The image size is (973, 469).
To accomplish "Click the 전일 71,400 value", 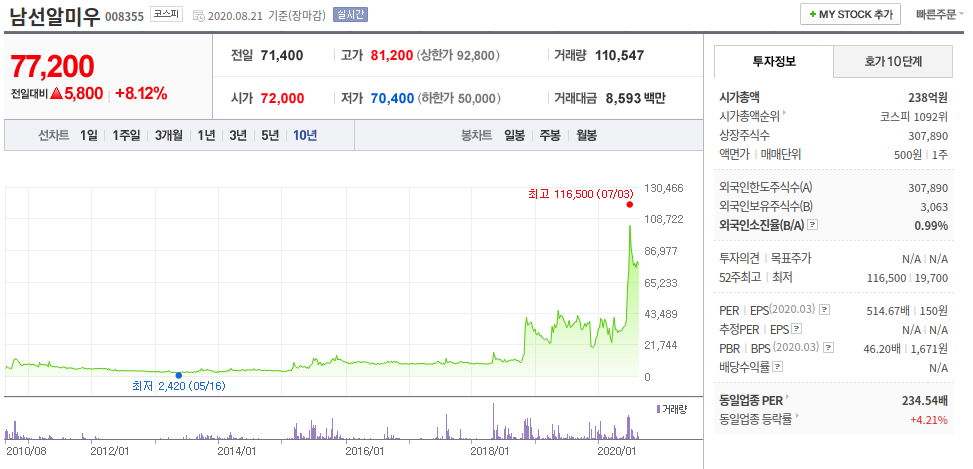I will (282, 56).
